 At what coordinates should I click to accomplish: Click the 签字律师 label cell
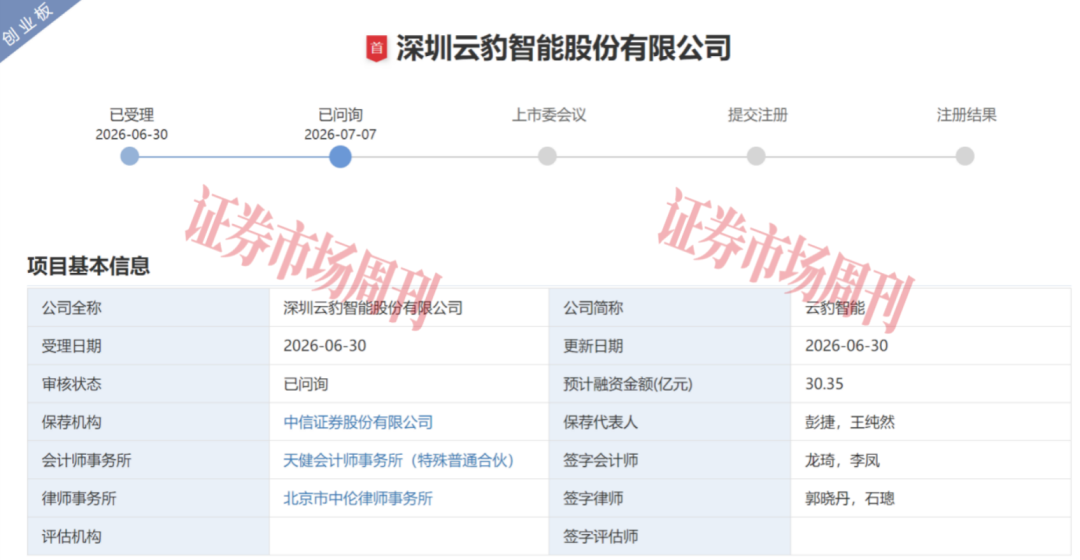[x=669, y=499]
